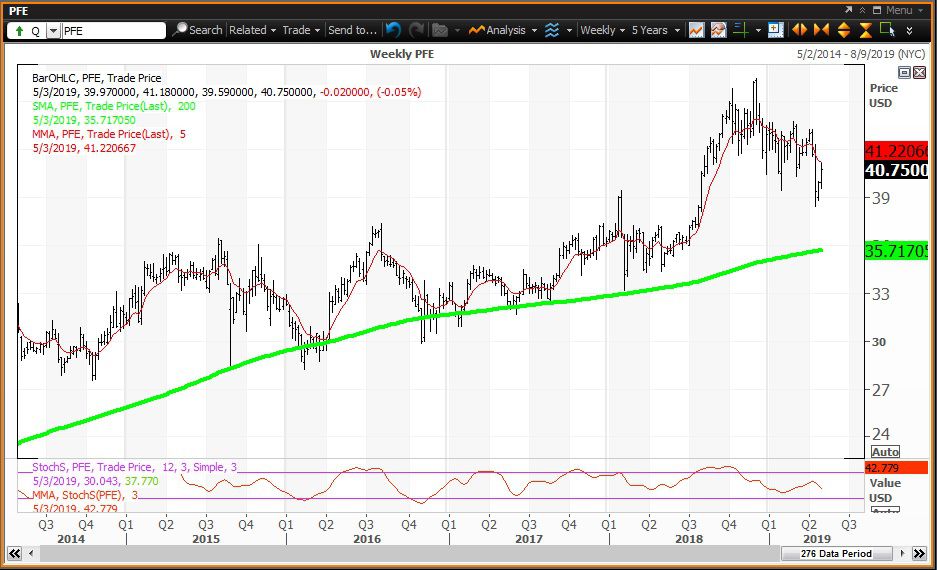Click the pop-out arrow in title bar

coord(848,10)
